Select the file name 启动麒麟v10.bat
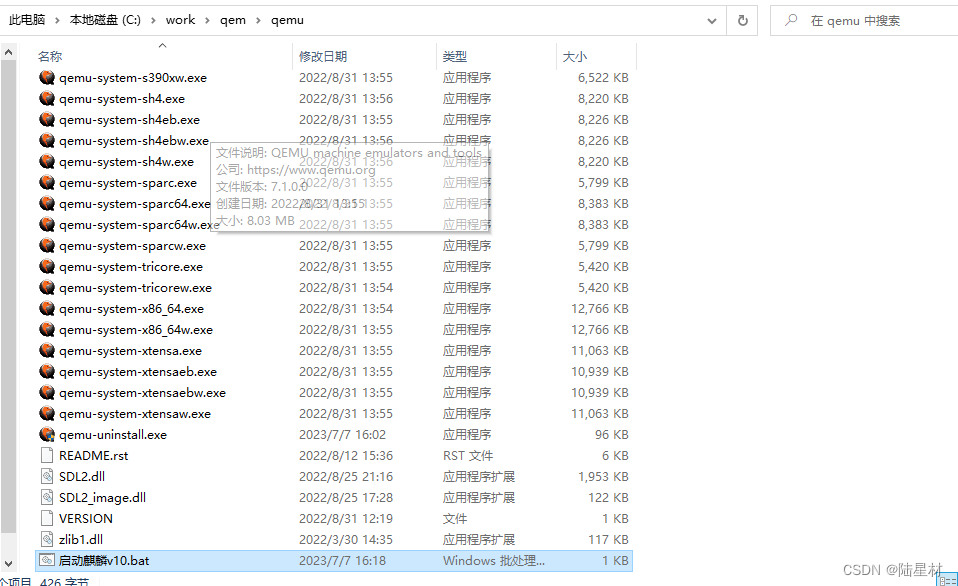Viewport: 958px width, 586px height. pyautogui.click(x=104, y=560)
